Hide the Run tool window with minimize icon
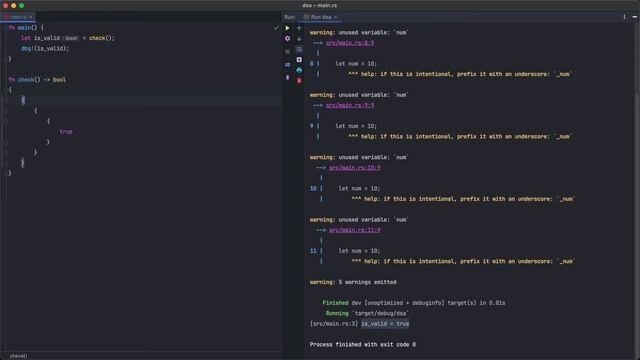Image resolution: width=640 pixels, height=360 pixels. click(x=634, y=17)
